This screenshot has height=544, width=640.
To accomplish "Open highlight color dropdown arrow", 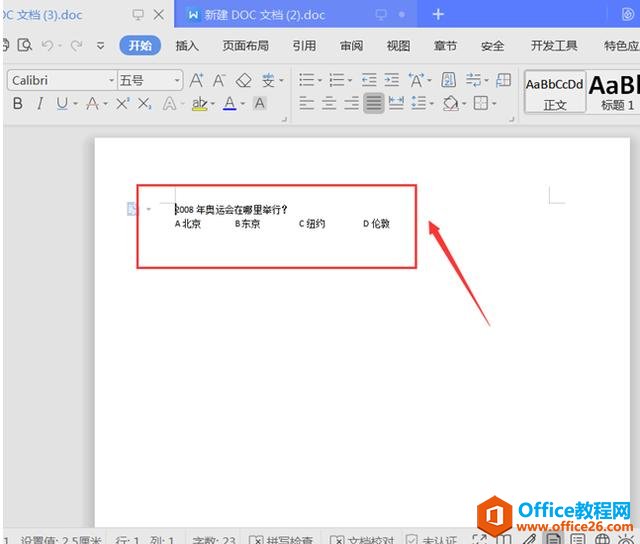I will (x=213, y=104).
